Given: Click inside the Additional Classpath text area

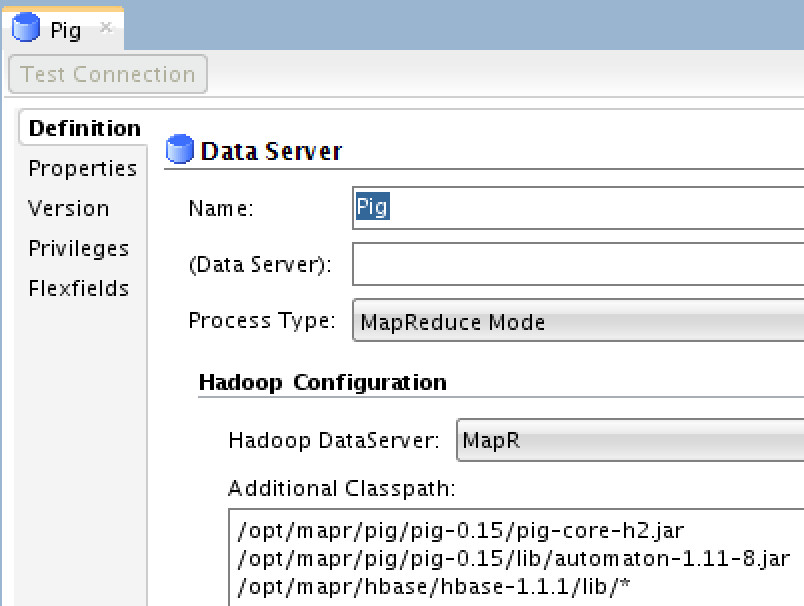Looking at the screenshot, I should point(516,557).
